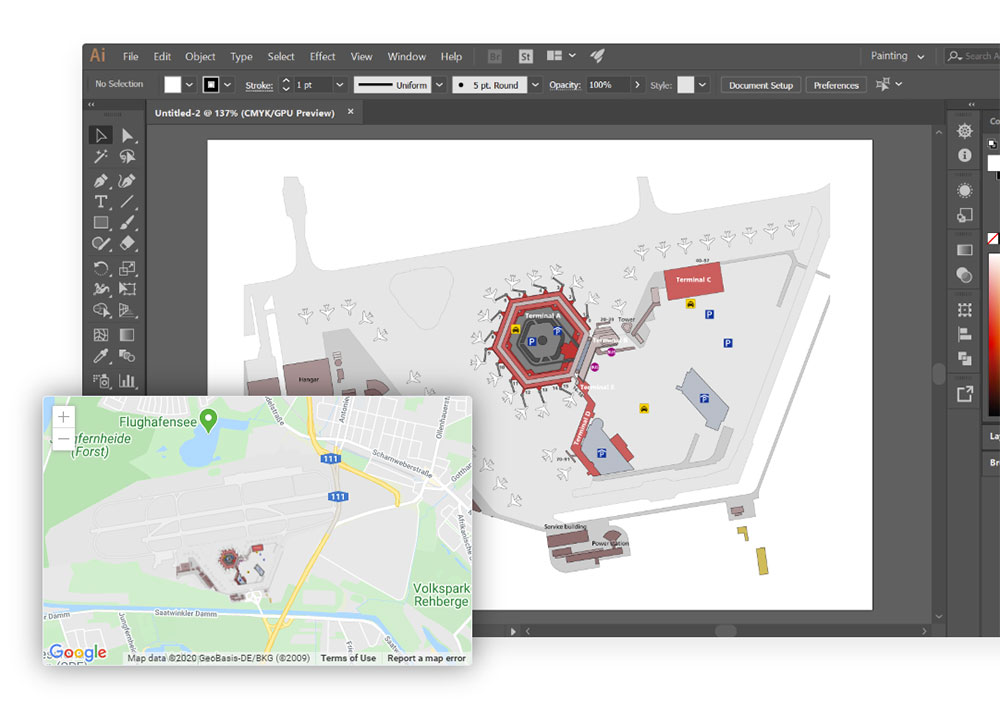Select the Rectangle tool
The image size is (1000, 713).
pyautogui.click(x=100, y=223)
